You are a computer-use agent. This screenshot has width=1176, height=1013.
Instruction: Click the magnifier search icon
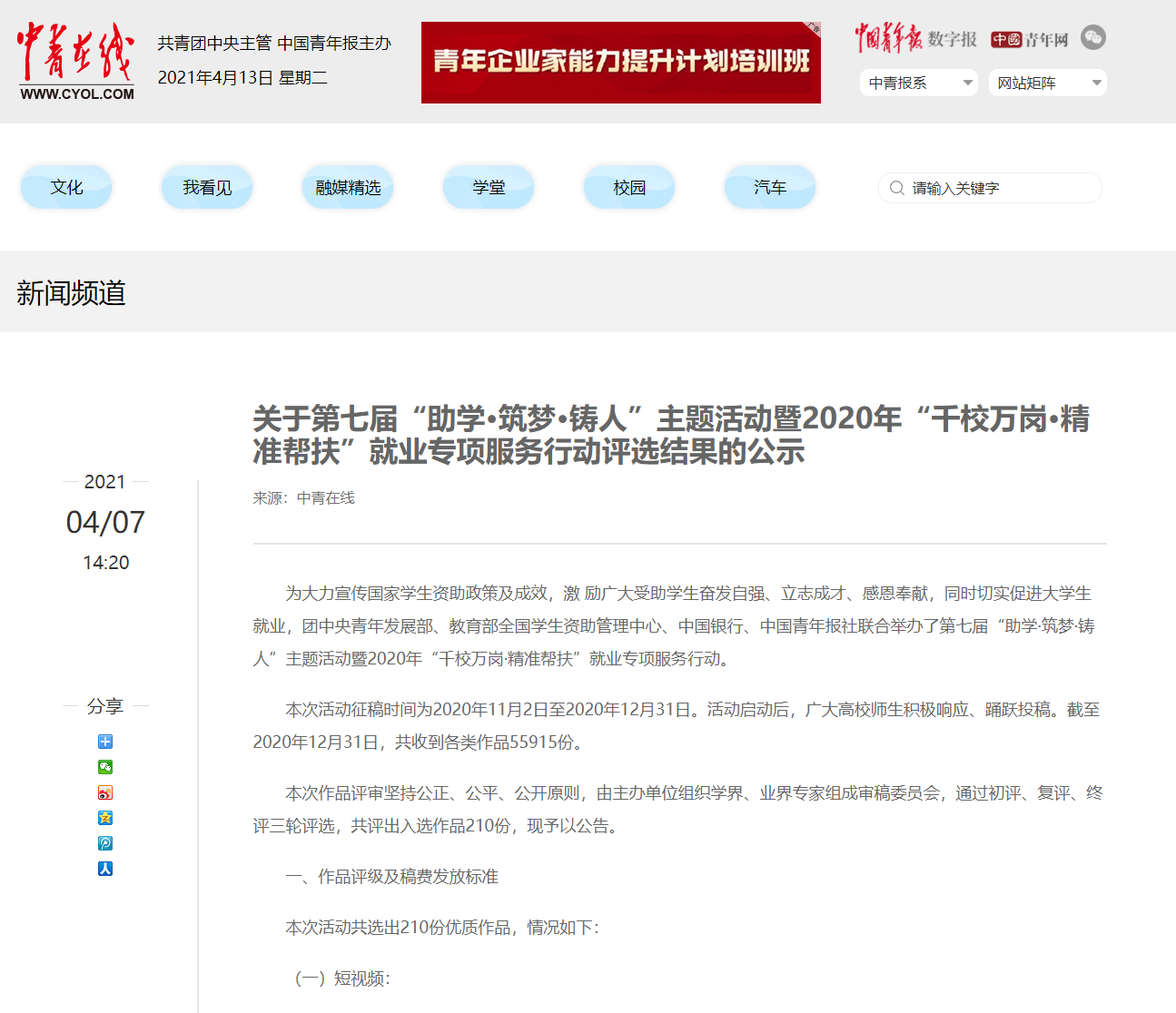pyautogui.click(x=896, y=188)
